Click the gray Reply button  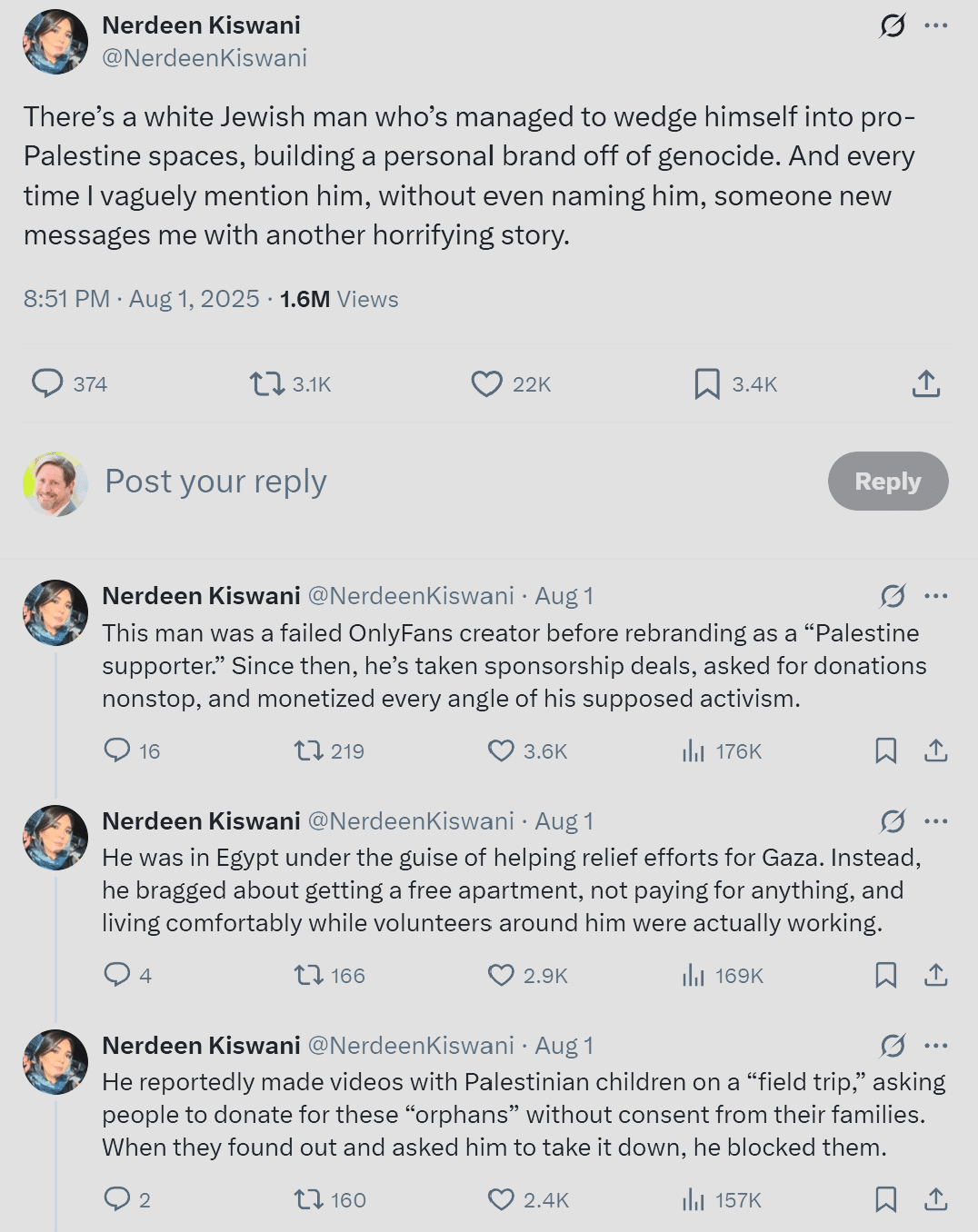[888, 481]
